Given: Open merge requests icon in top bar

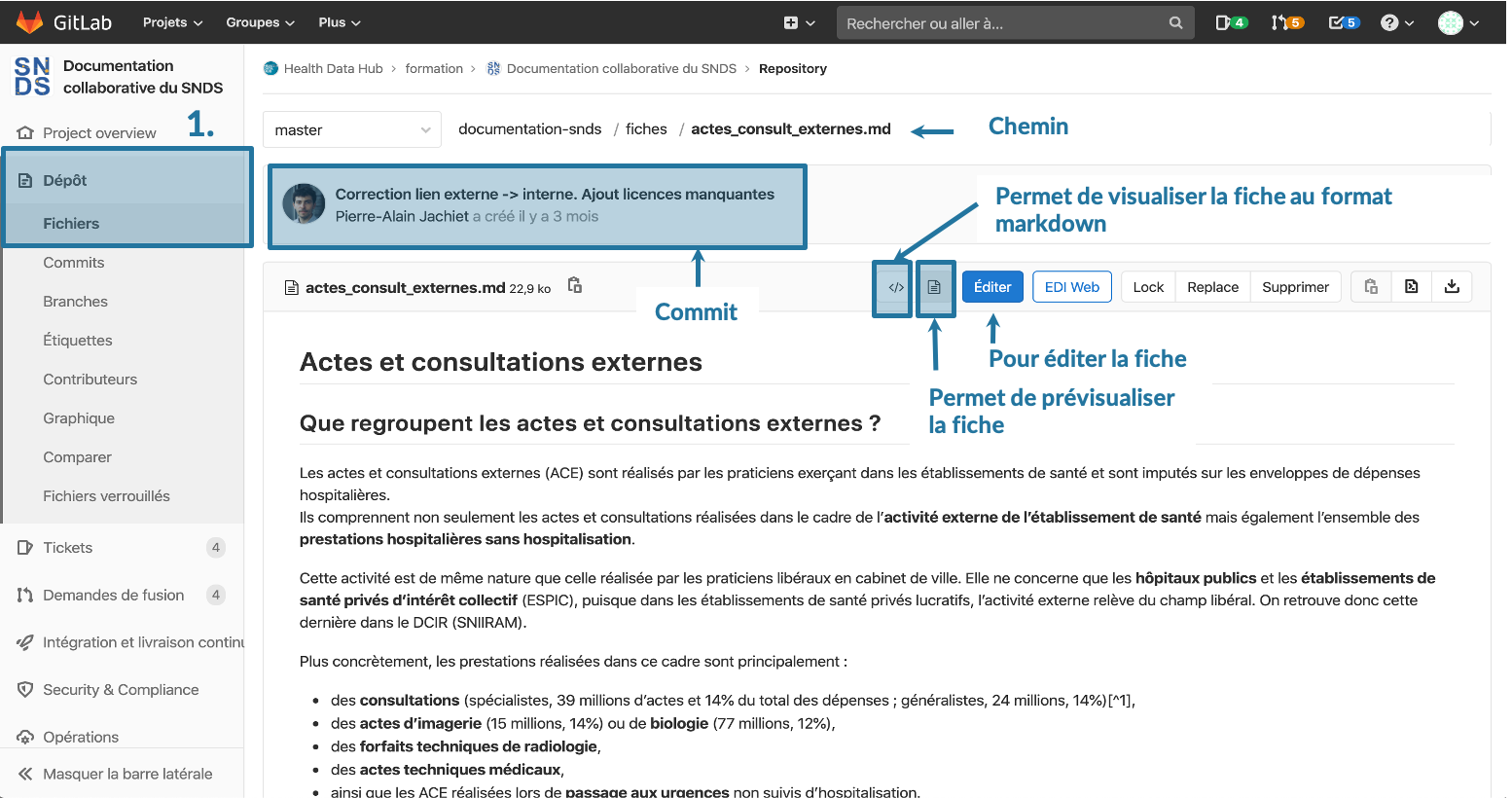Looking at the screenshot, I should [1286, 22].
